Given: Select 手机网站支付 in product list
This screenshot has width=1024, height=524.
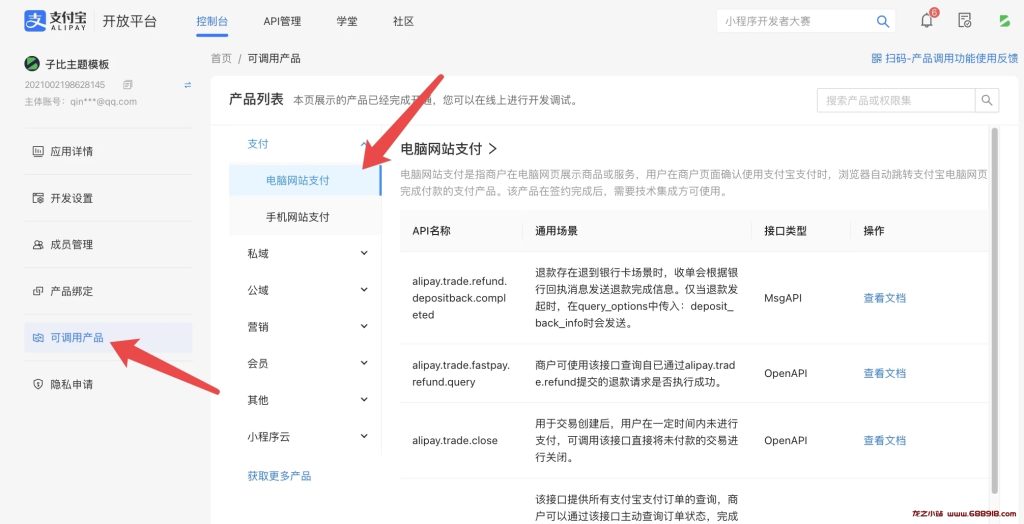Looking at the screenshot, I should (x=305, y=217).
